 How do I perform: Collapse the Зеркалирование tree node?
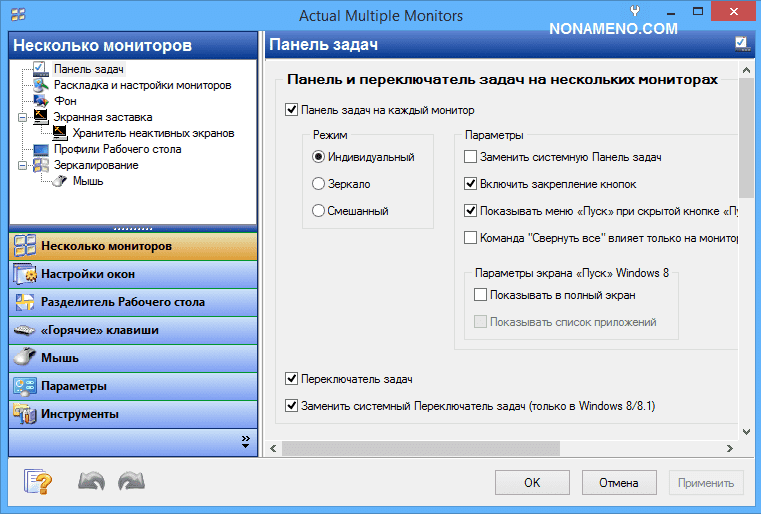pyautogui.click(x=20, y=166)
